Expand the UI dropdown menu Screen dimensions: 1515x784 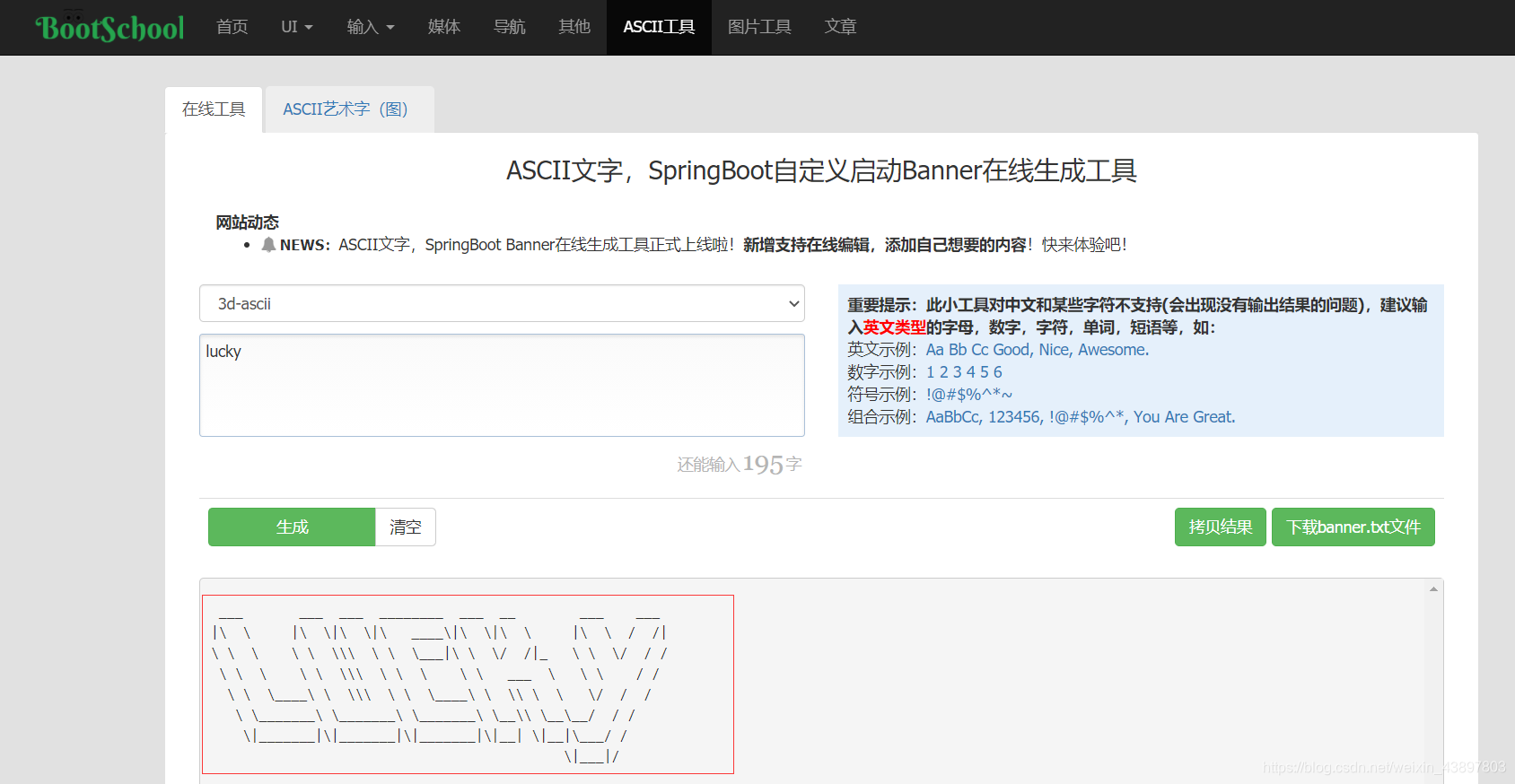click(297, 27)
